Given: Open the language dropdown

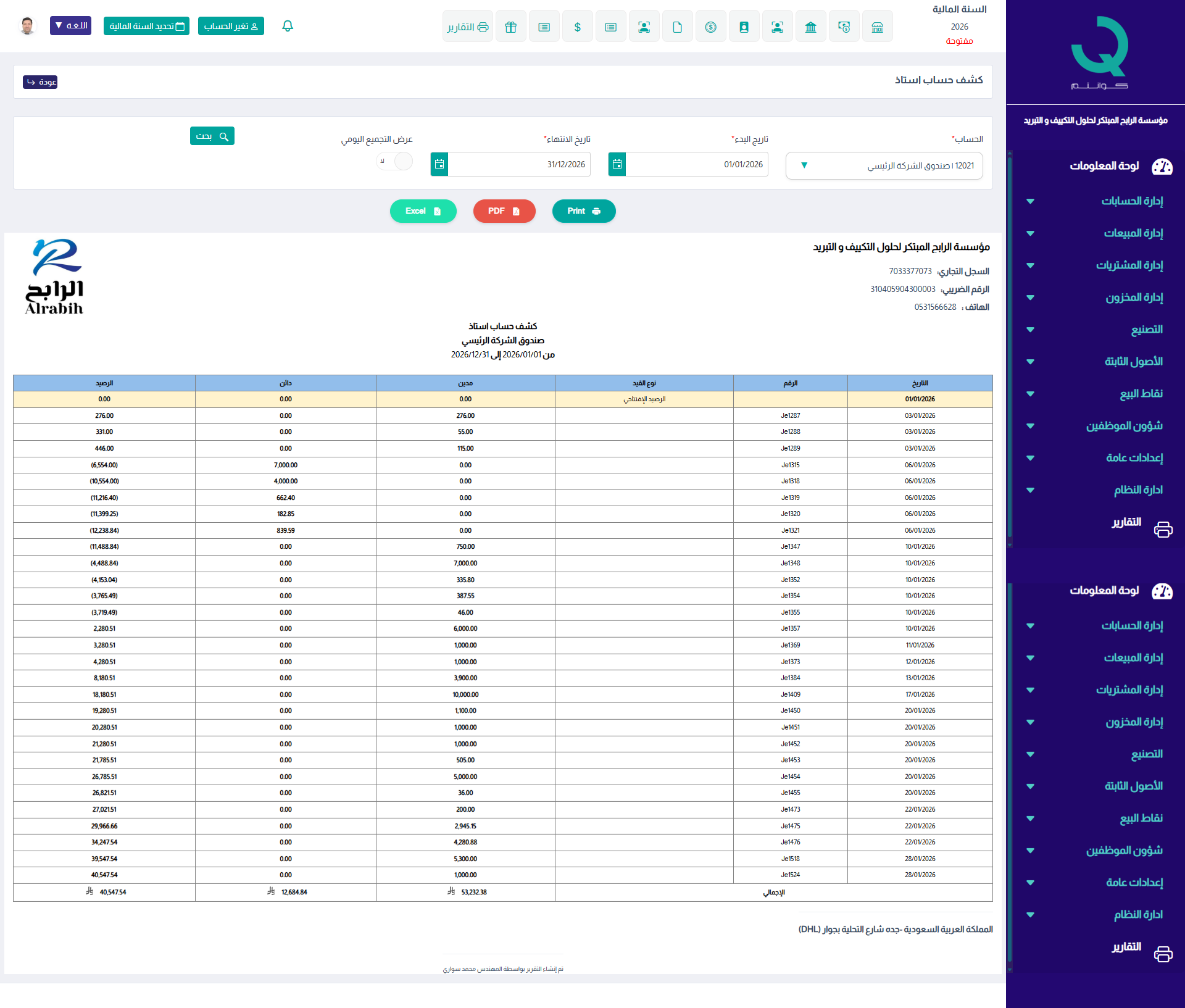Looking at the screenshot, I should point(70,26).
